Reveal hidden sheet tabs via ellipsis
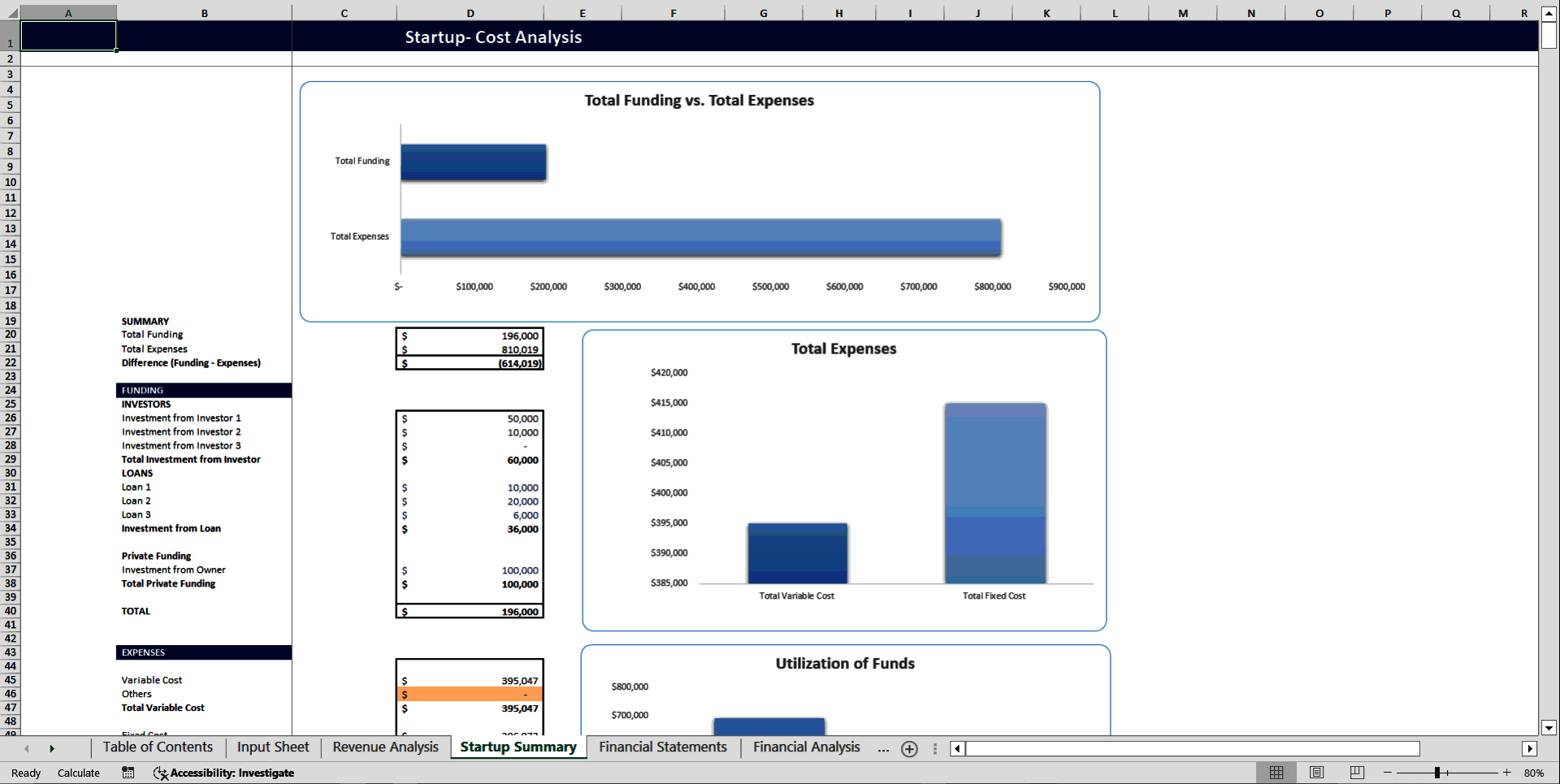 (x=882, y=749)
